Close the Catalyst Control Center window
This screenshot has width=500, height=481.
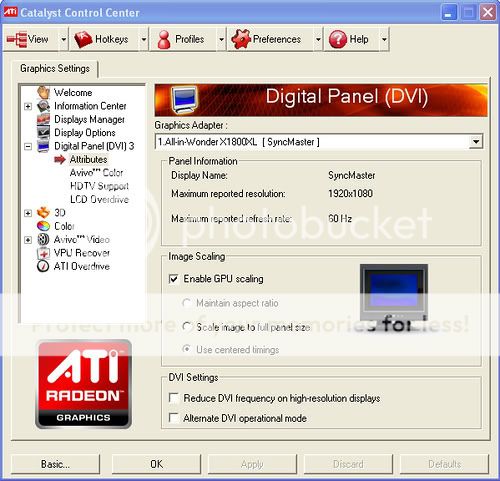pos(487,13)
